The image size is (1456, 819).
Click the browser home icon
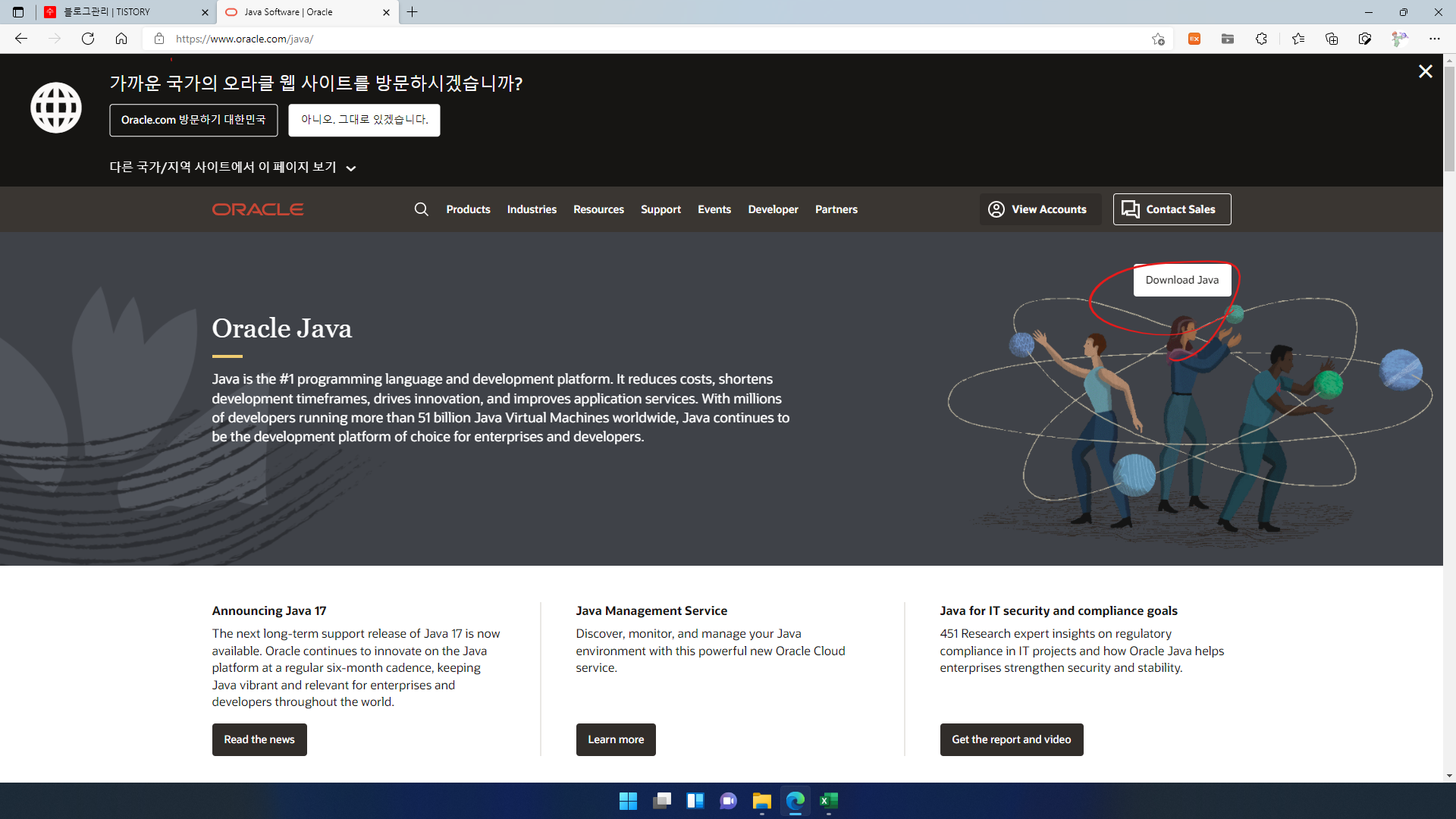[121, 39]
